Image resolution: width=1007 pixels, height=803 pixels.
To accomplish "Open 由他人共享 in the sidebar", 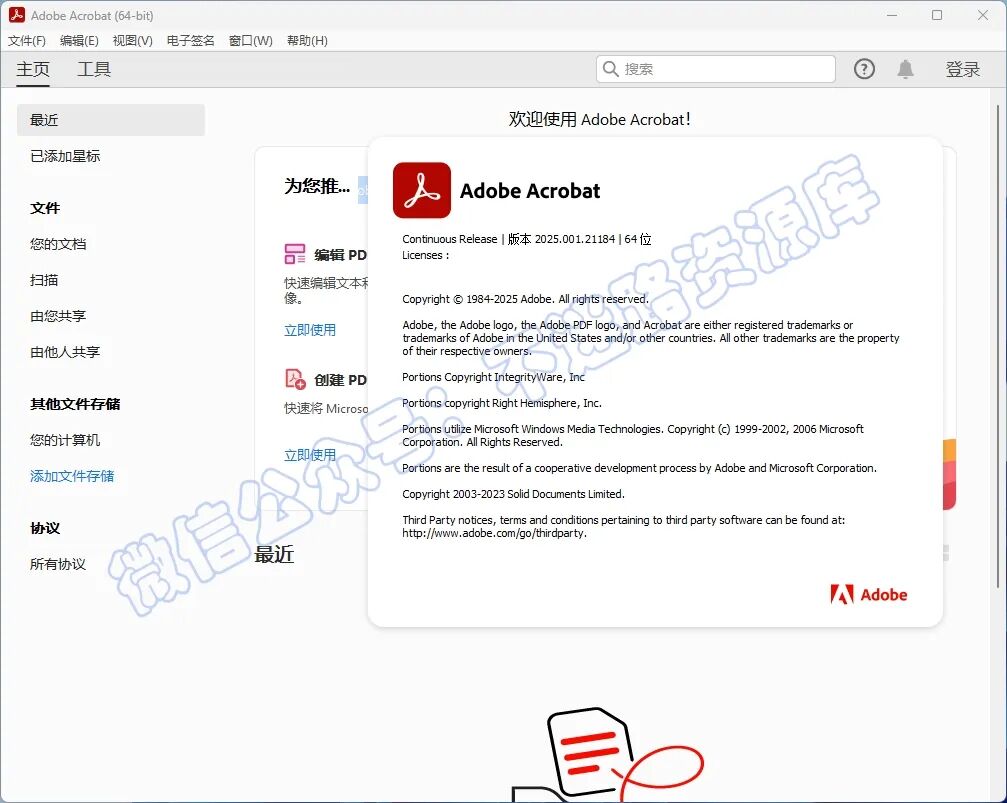I will tap(65, 352).
